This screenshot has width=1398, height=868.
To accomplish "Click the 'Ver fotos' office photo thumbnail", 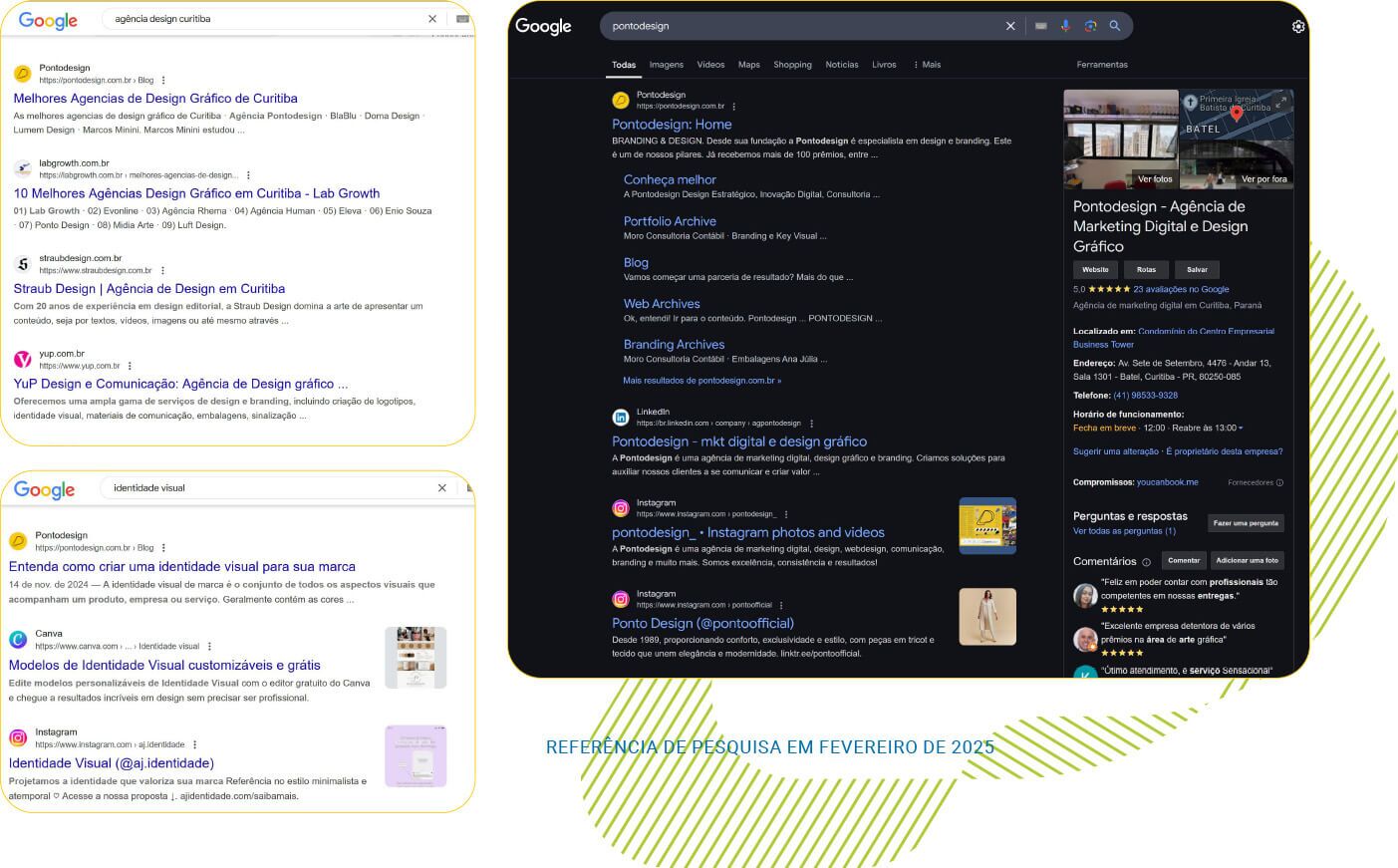I will (1121, 140).
